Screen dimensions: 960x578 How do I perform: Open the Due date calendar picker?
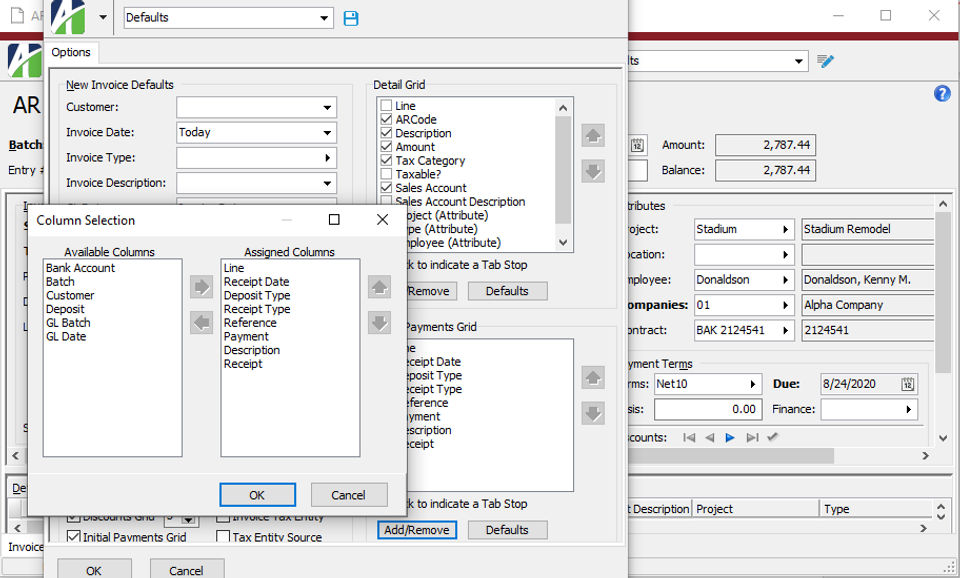pyautogui.click(x=907, y=384)
